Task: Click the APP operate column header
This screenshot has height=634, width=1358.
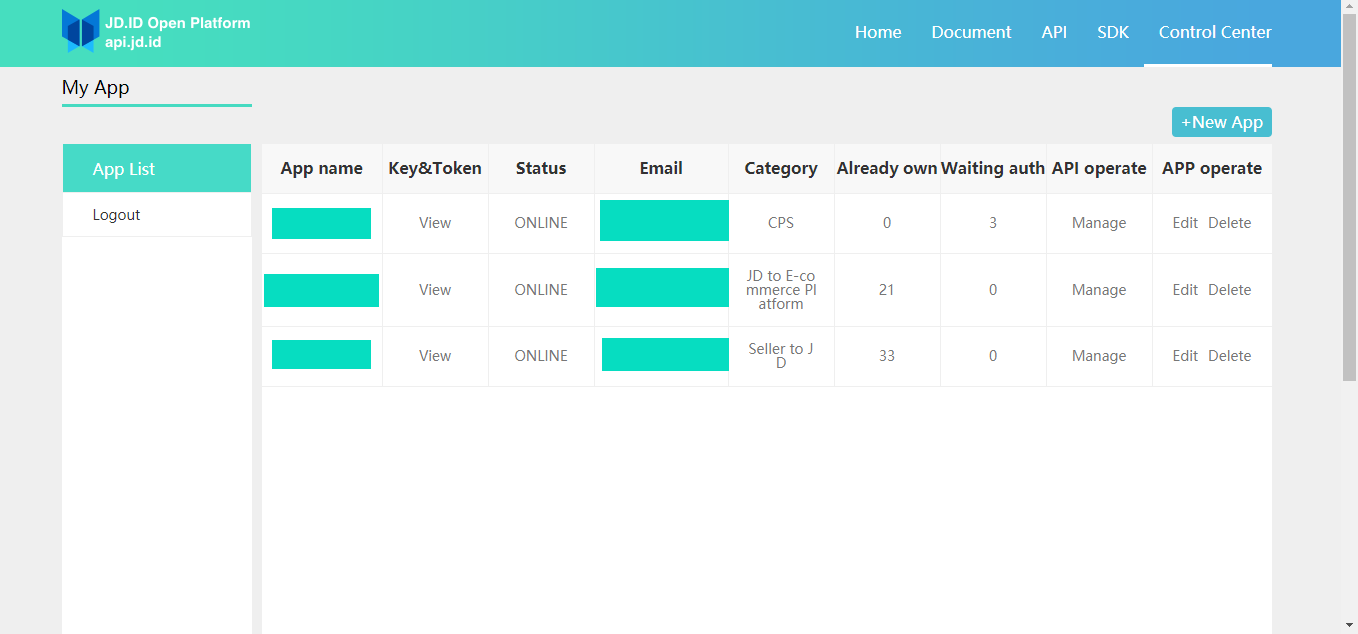Action: click(1212, 168)
